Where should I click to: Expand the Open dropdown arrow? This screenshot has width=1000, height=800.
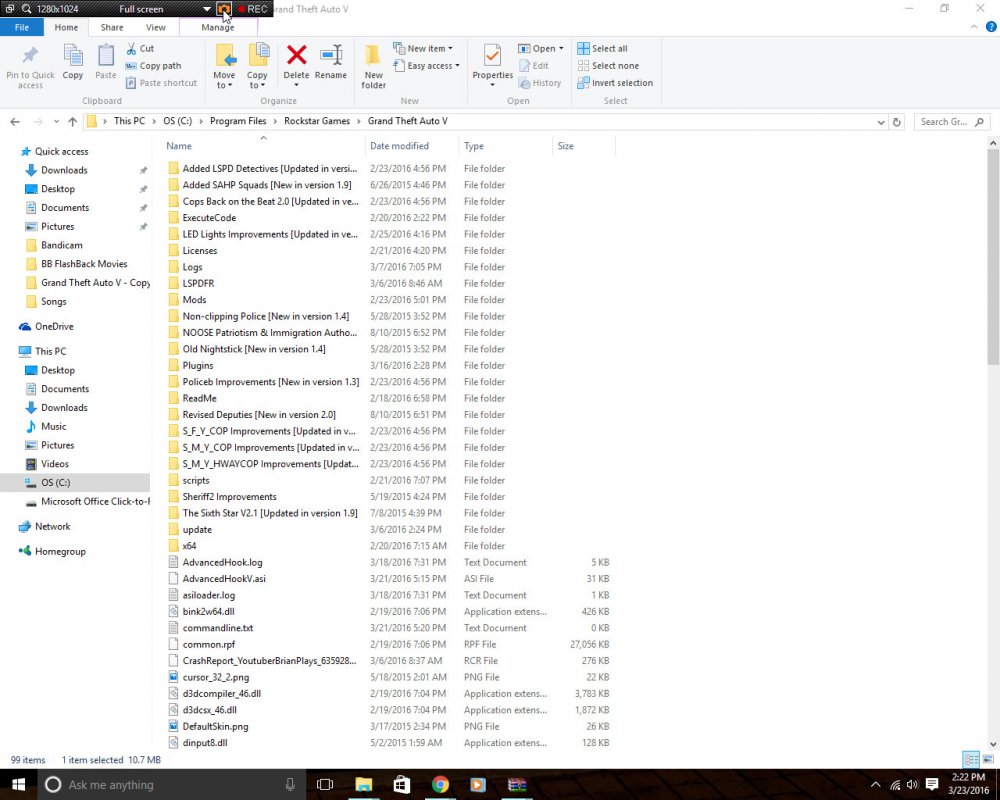pyautogui.click(x=561, y=48)
